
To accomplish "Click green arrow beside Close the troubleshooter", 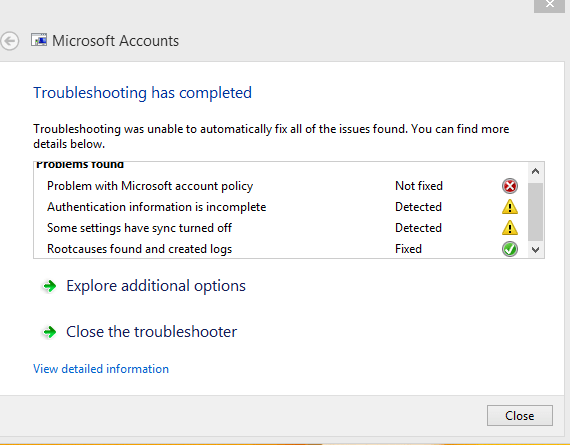I will pos(50,332).
